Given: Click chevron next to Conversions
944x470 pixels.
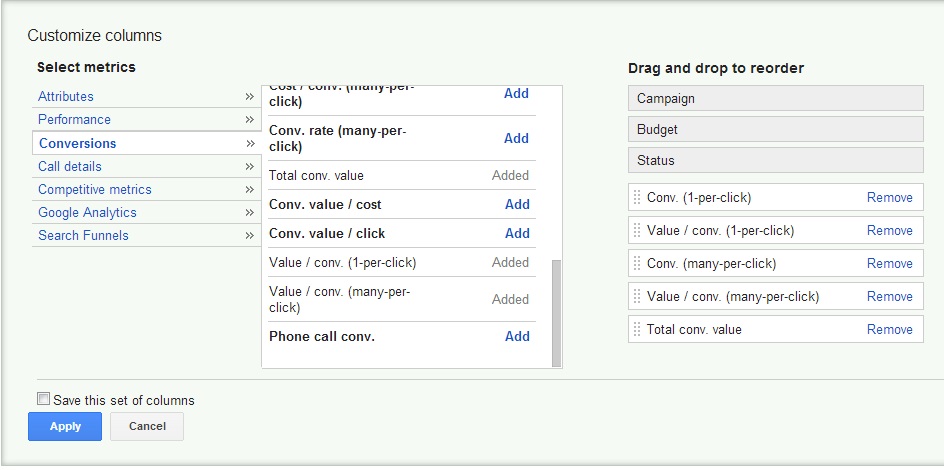Looking at the screenshot, I should 250,143.
